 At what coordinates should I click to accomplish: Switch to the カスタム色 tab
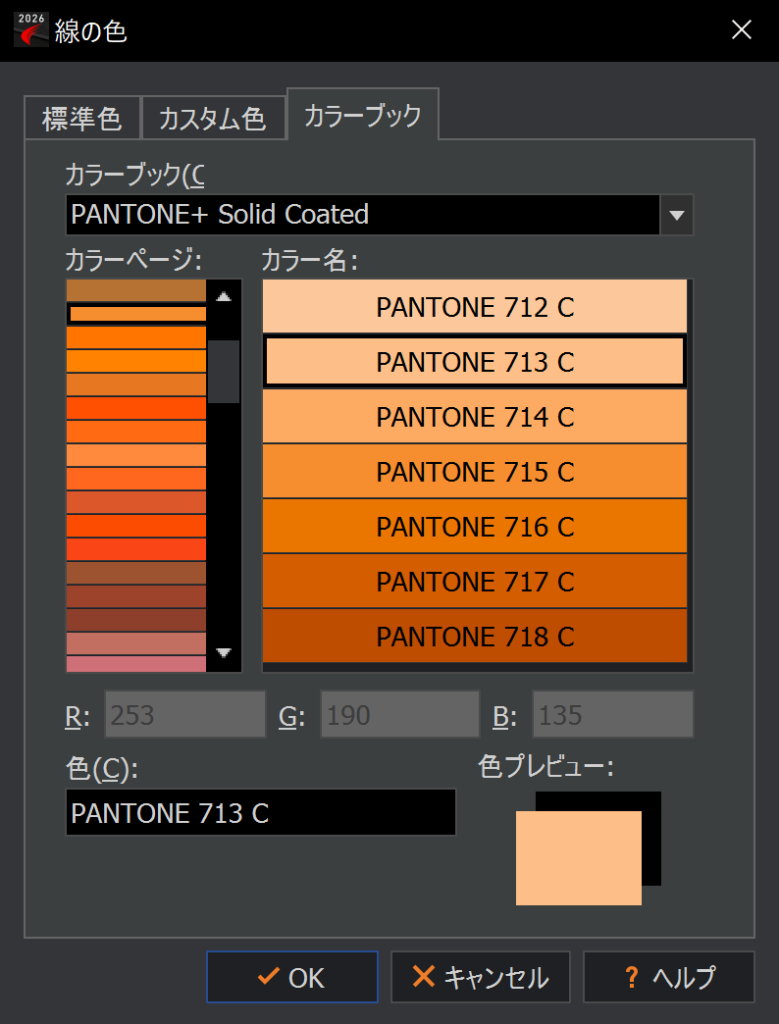214,118
